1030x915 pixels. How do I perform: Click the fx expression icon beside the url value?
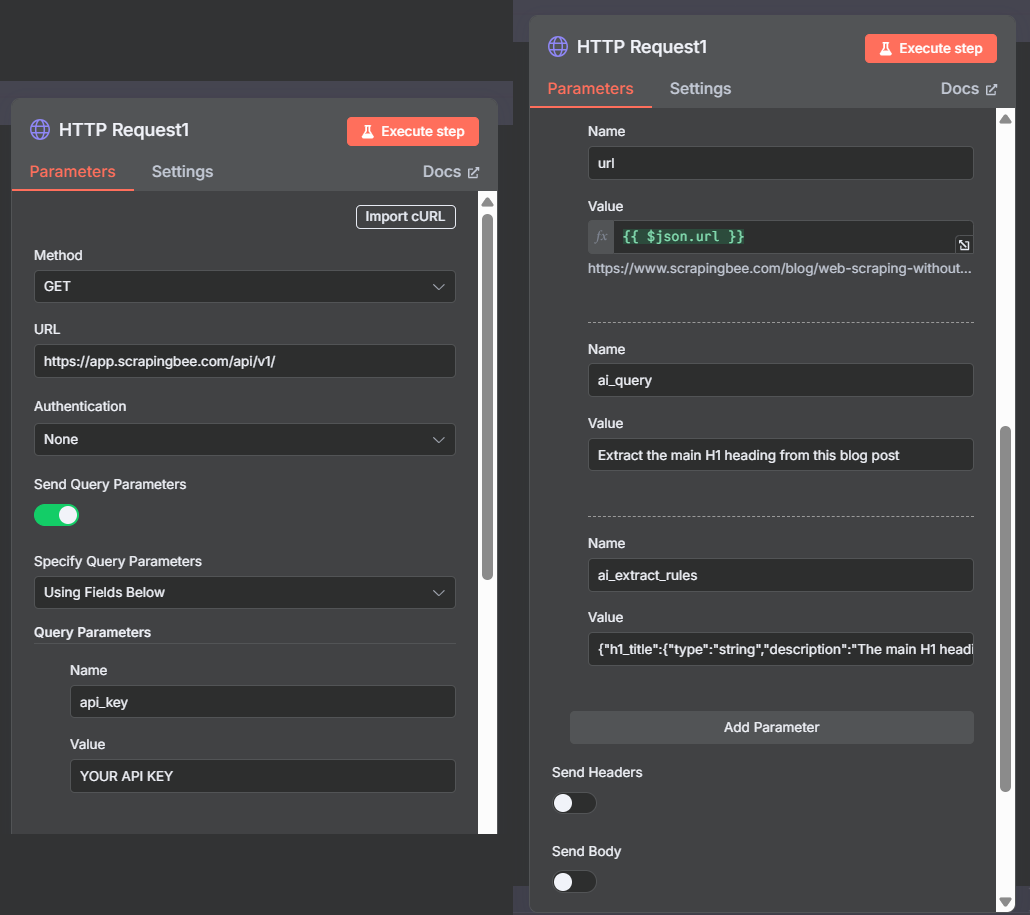coord(601,237)
